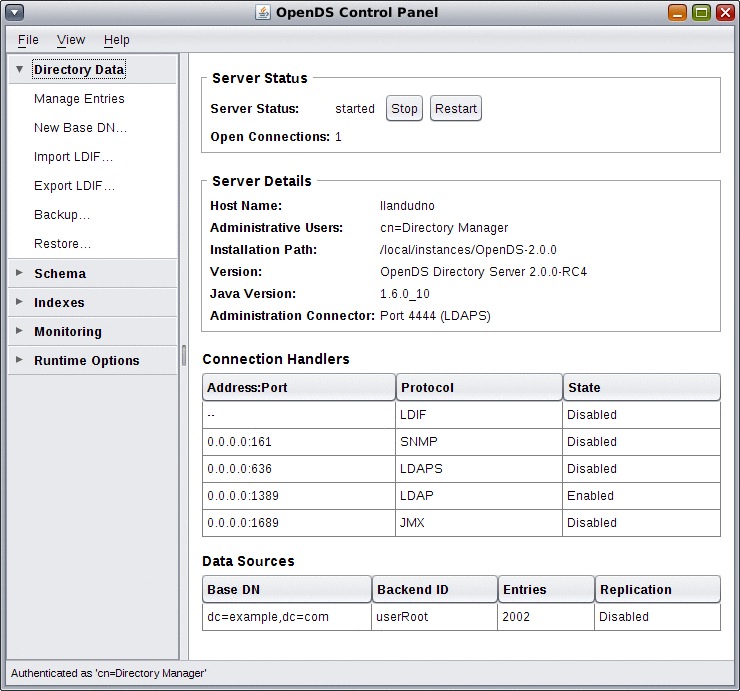Expand the Indexes section arrow
Viewport: 740px width, 691px height.
point(19,302)
